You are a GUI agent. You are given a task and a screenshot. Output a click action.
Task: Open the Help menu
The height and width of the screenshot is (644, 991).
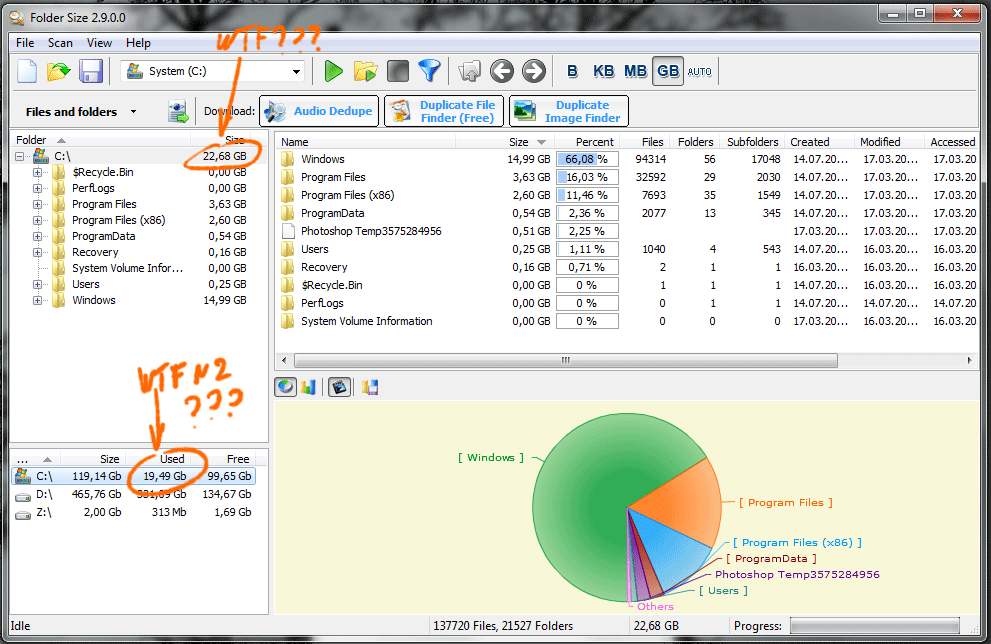tap(138, 43)
